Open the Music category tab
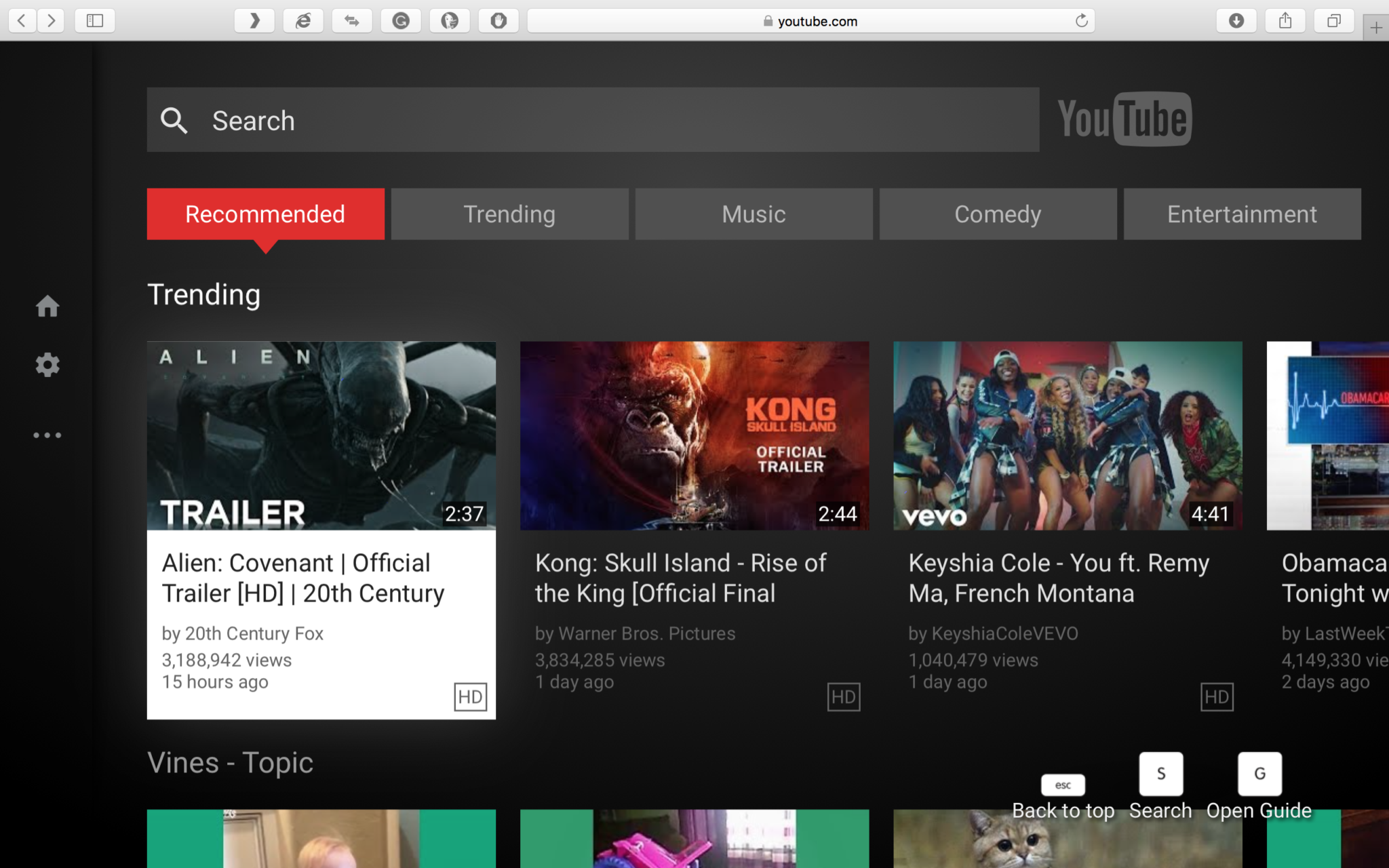 (x=753, y=213)
